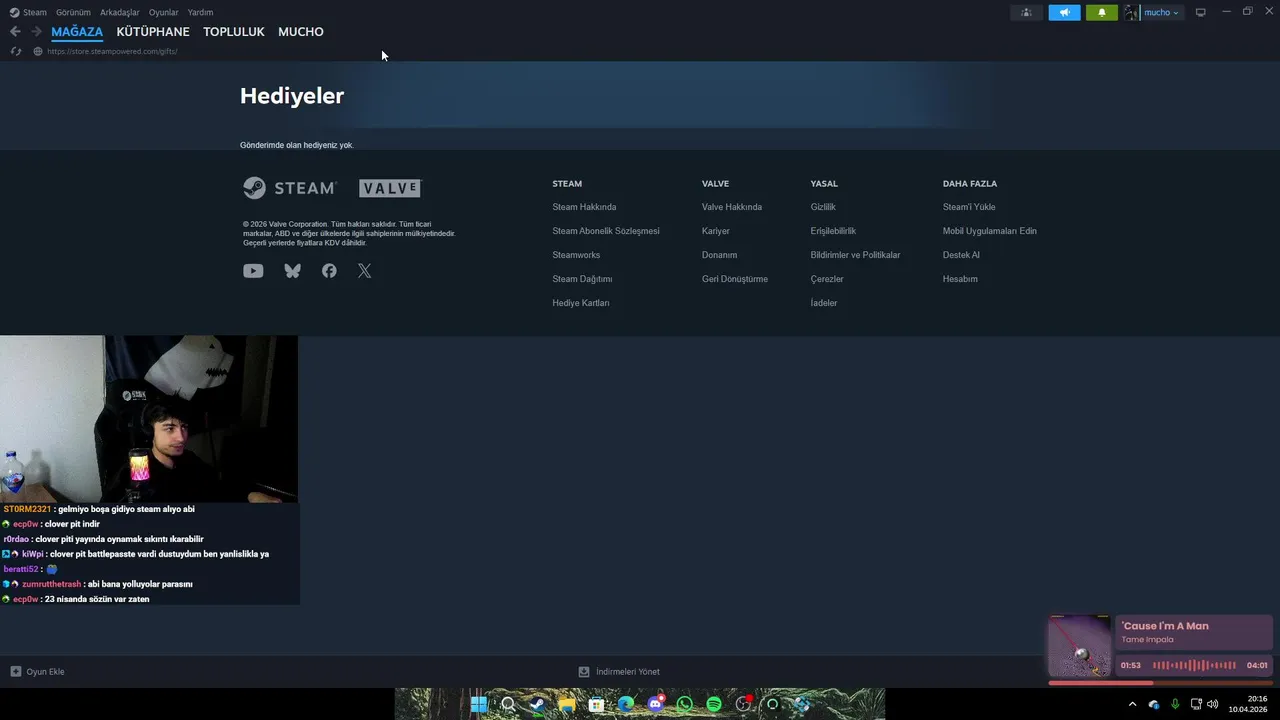Open the İadeler link
Viewport: 1280px width, 720px height.
tap(824, 303)
